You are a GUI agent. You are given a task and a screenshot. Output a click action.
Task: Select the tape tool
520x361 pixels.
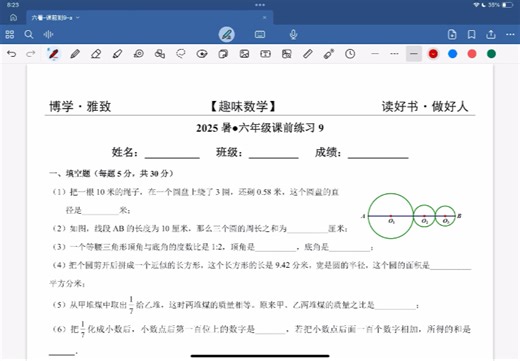tap(138, 54)
